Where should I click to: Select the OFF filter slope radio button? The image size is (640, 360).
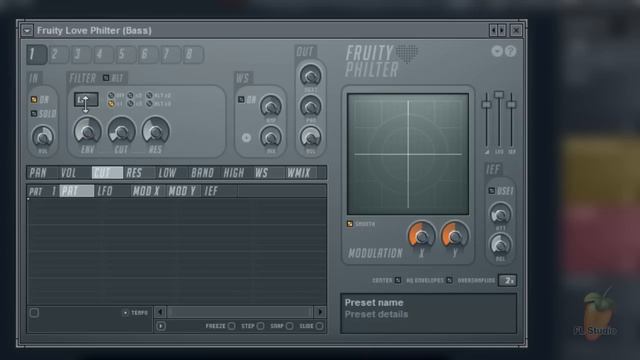[111, 96]
